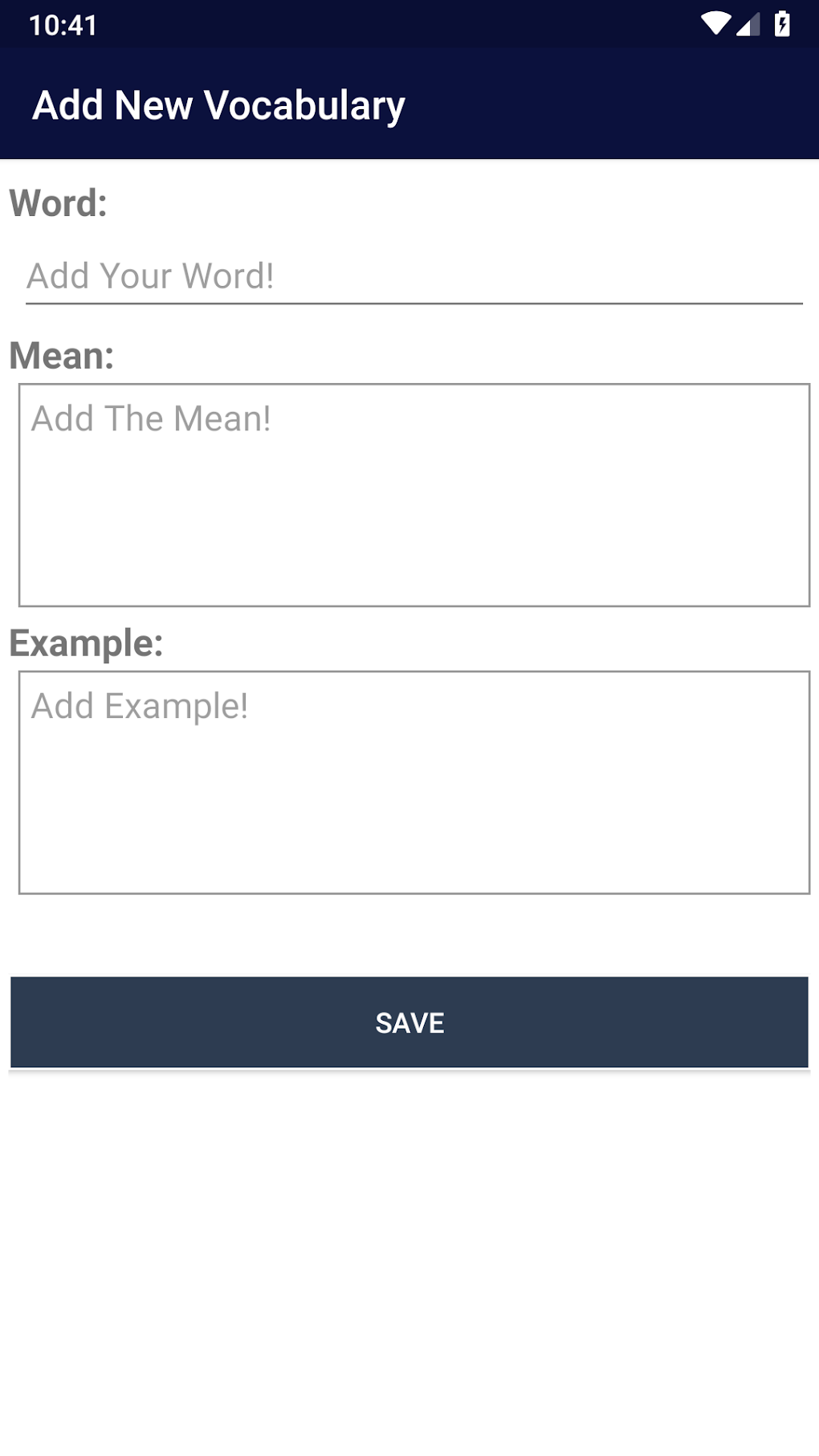Save the new vocabulary entry
The image size is (819, 1456).
pos(409,1022)
